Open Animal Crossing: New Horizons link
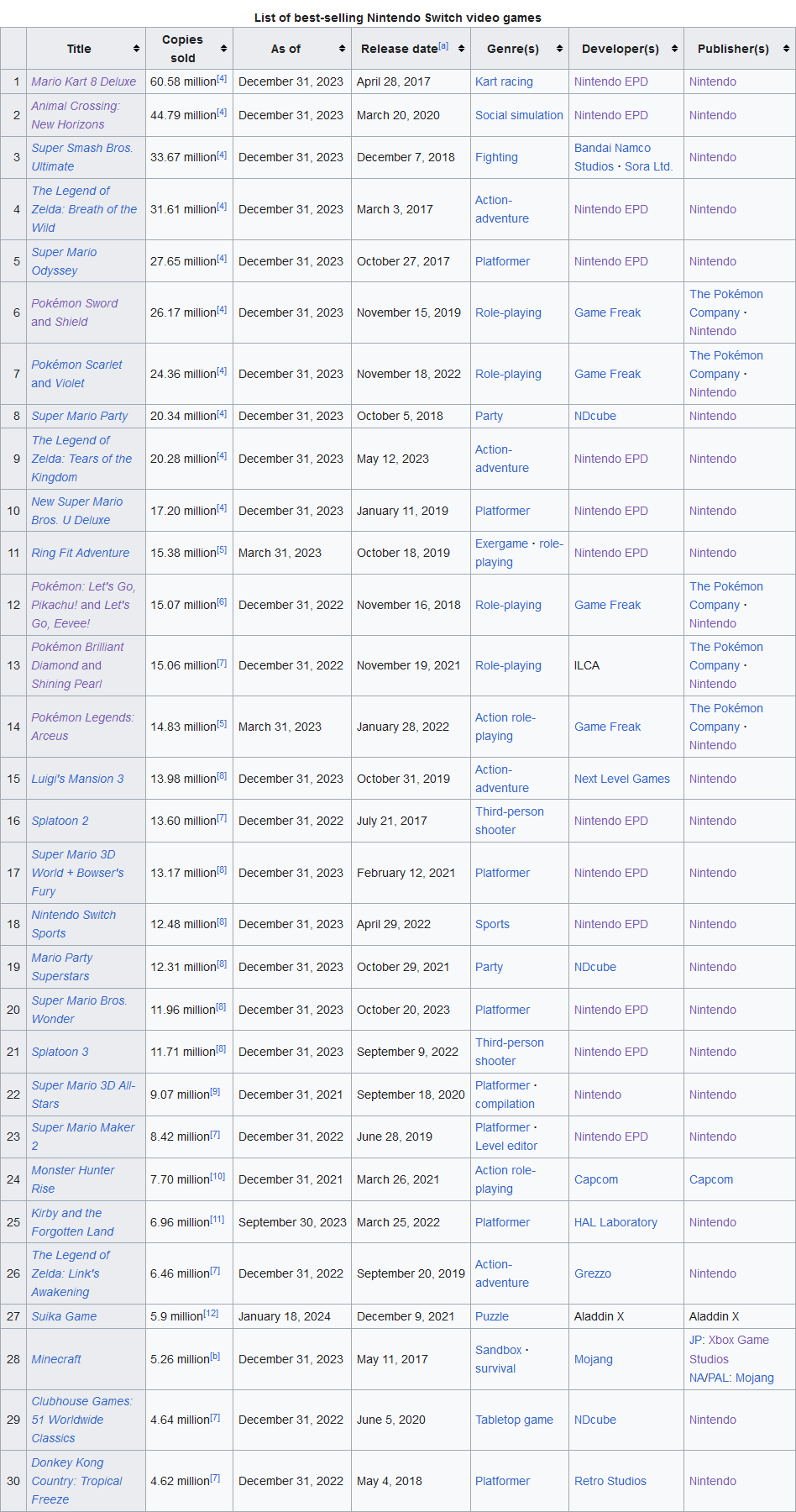This screenshot has width=796, height=1512. tap(76, 115)
